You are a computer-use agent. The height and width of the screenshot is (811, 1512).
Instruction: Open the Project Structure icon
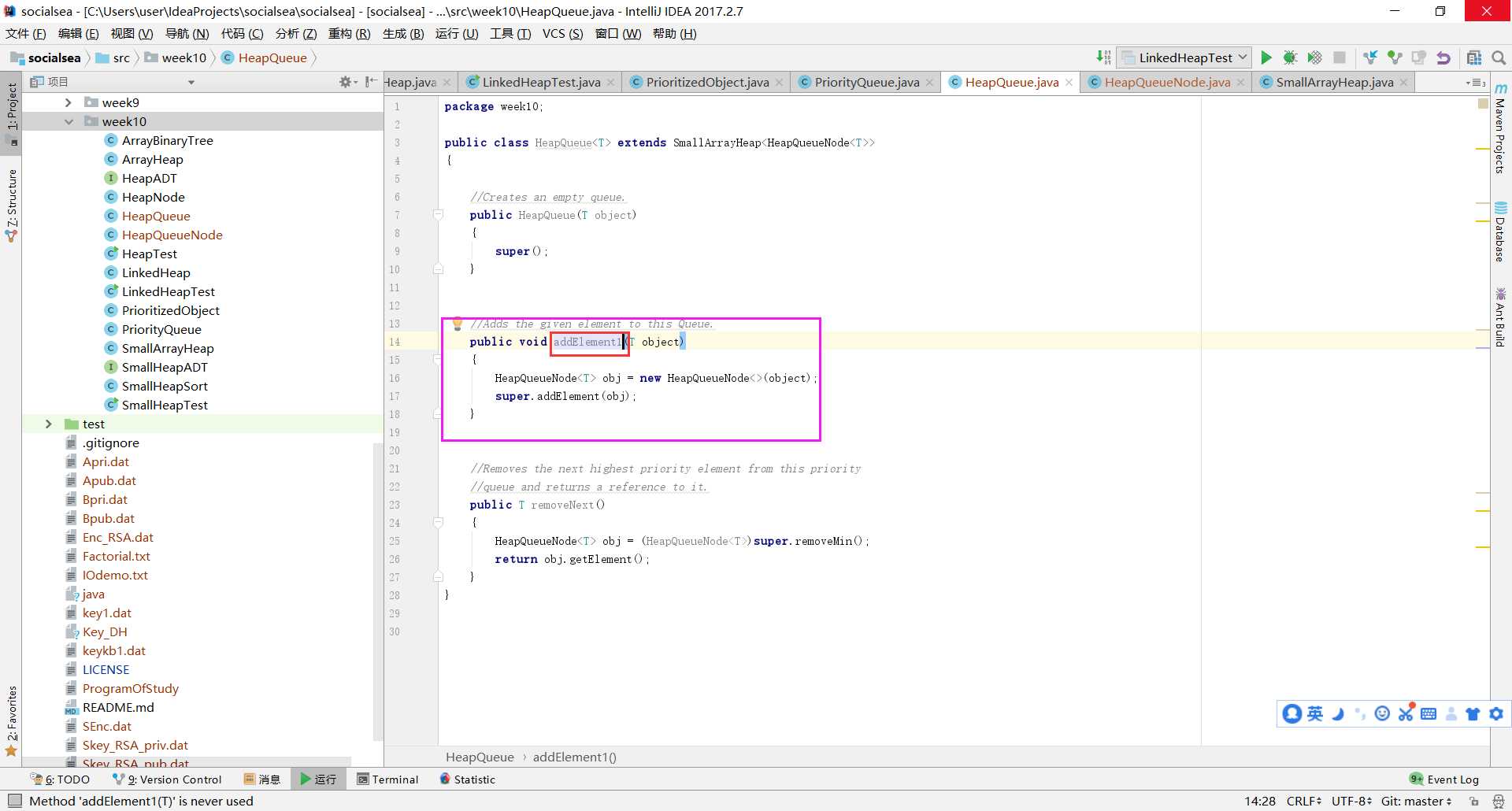[1474, 57]
